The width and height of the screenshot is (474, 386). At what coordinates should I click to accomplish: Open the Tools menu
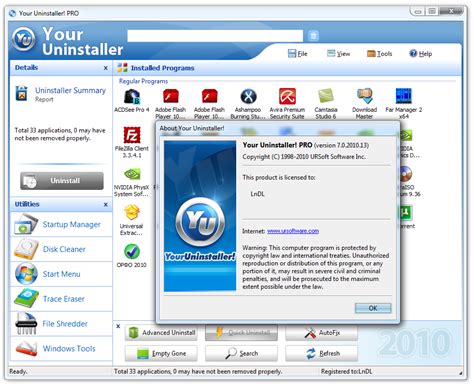[380, 54]
